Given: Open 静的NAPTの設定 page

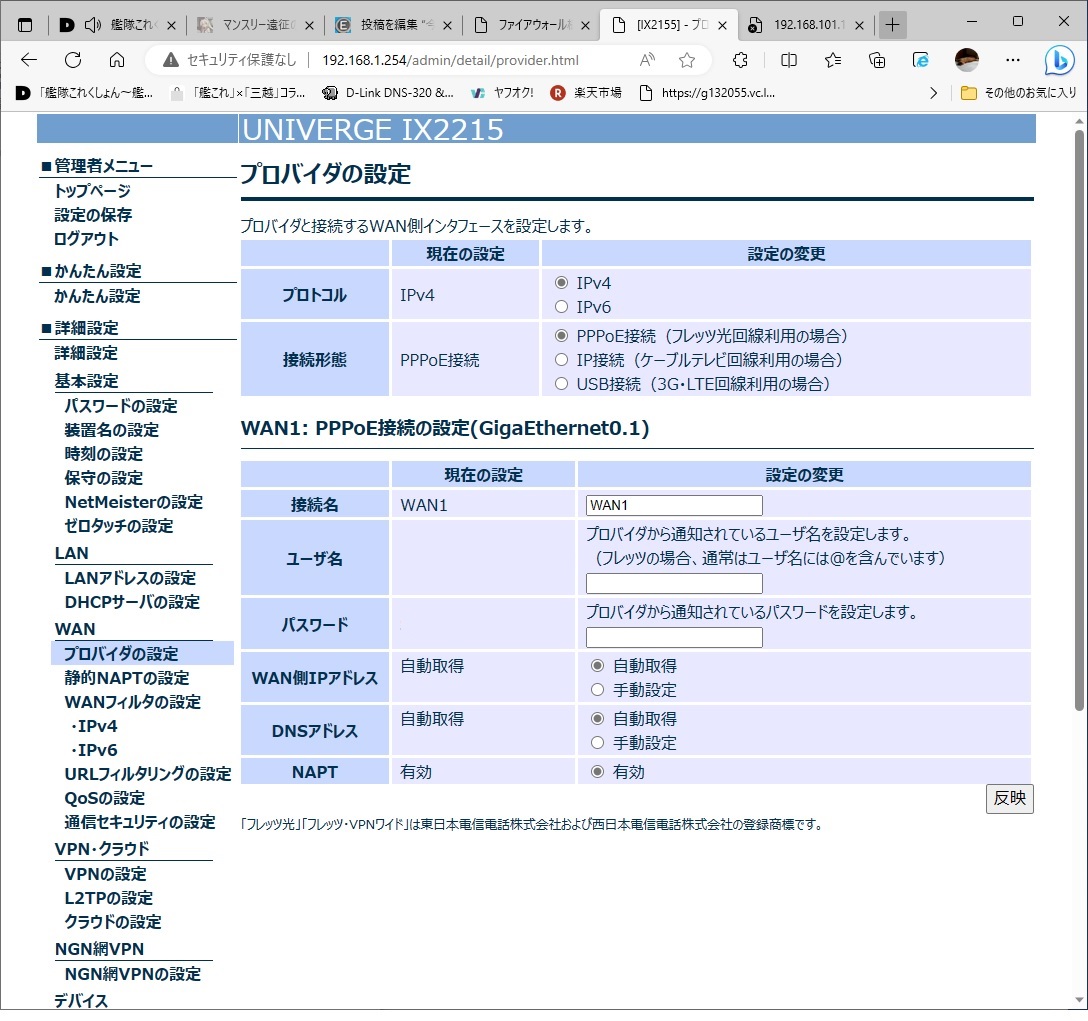Looking at the screenshot, I should (x=127, y=677).
